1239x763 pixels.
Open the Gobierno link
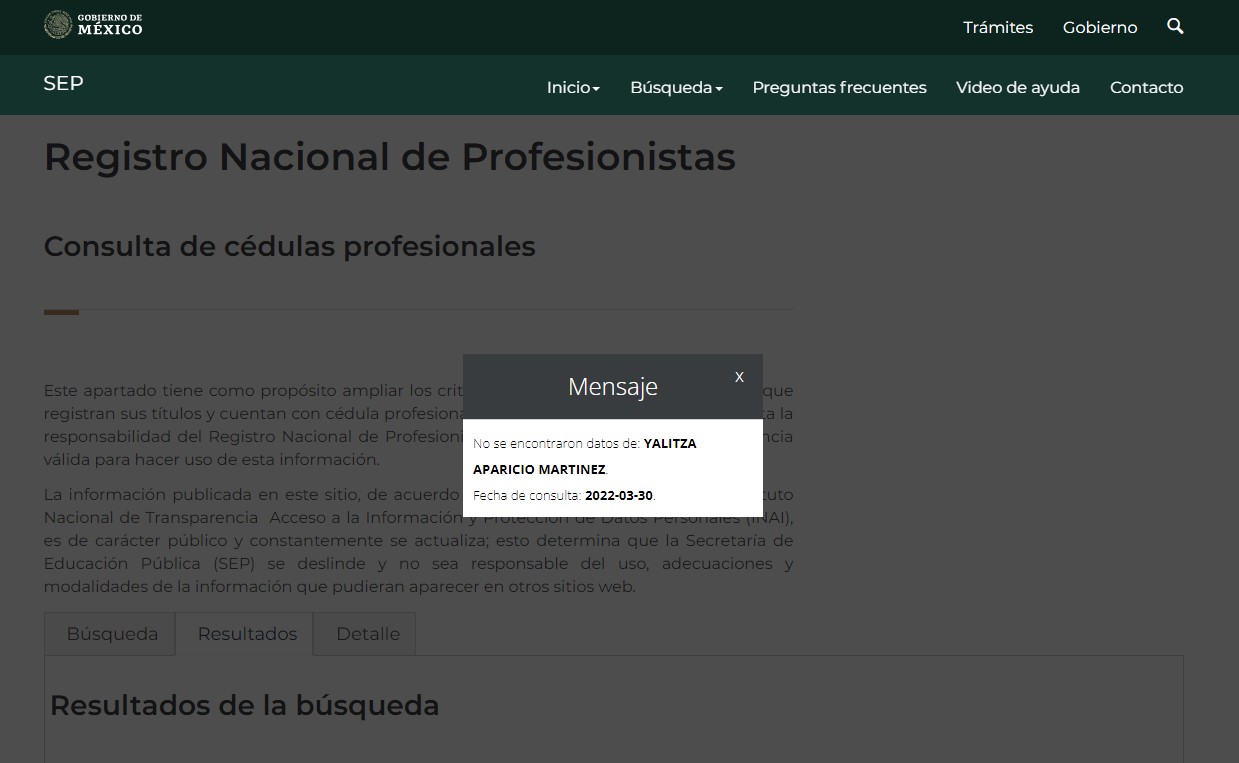point(1100,27)
